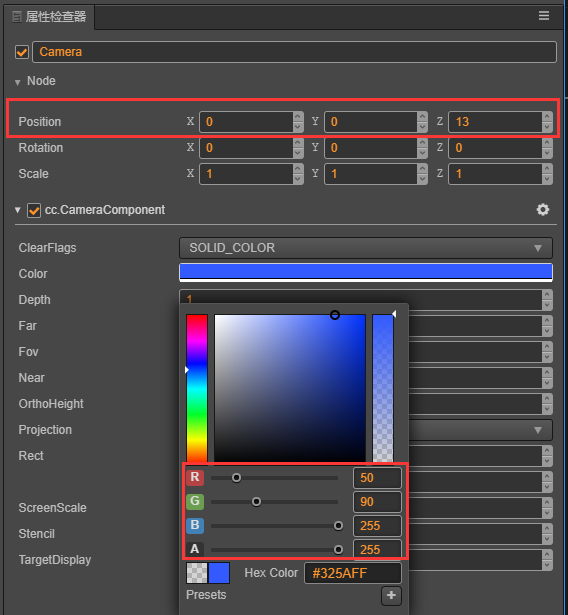Click the Hex Color input field
568x615 pixels.
(x=353, y=573)
